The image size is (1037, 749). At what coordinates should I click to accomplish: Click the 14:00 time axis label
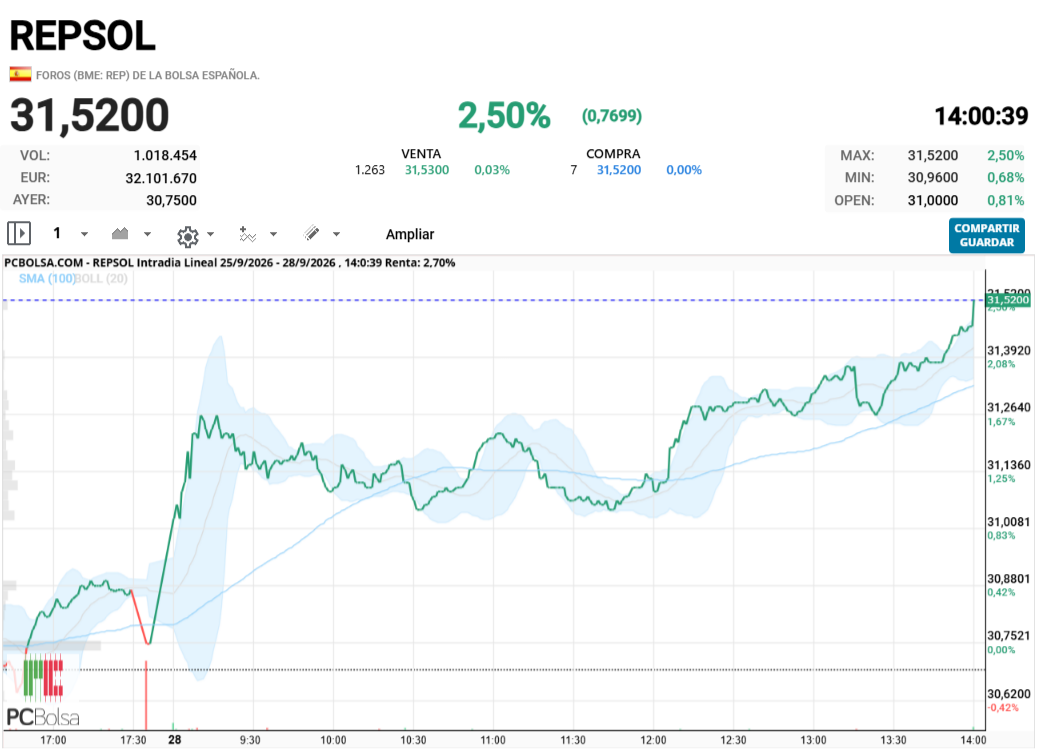tap(973, 740)
